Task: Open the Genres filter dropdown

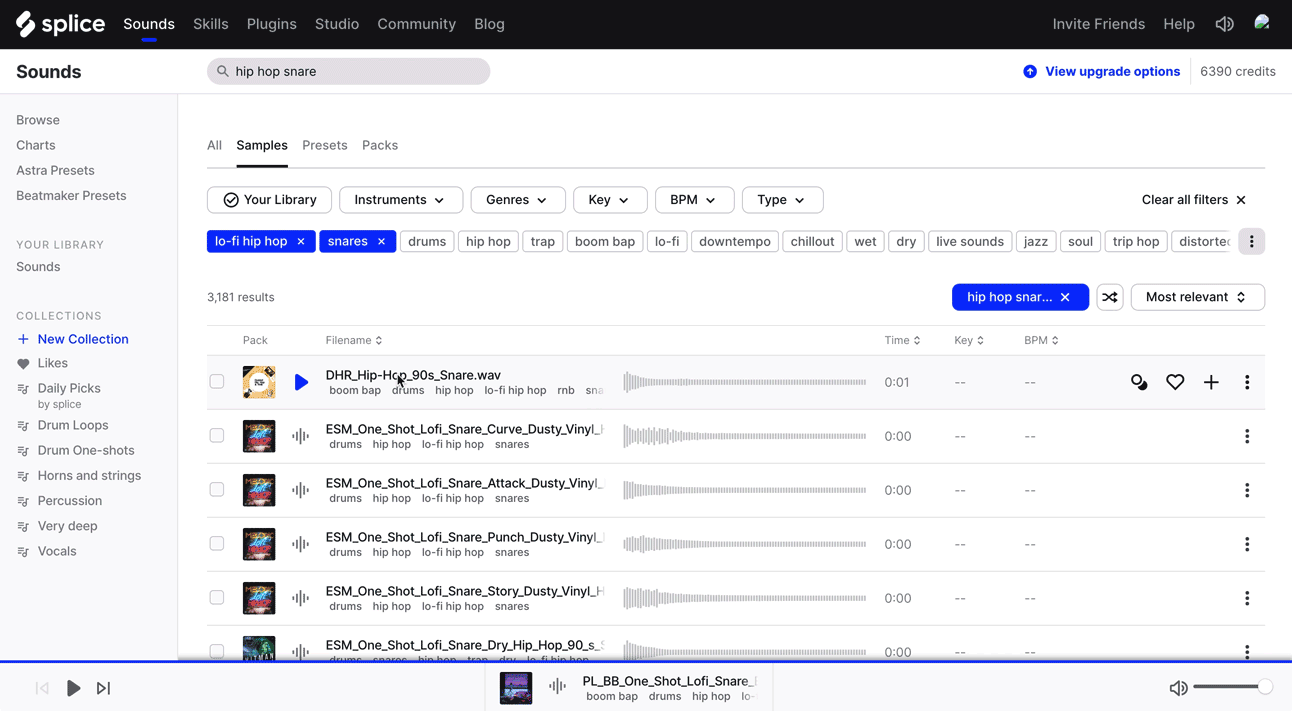Action: (x=517, y=200)
